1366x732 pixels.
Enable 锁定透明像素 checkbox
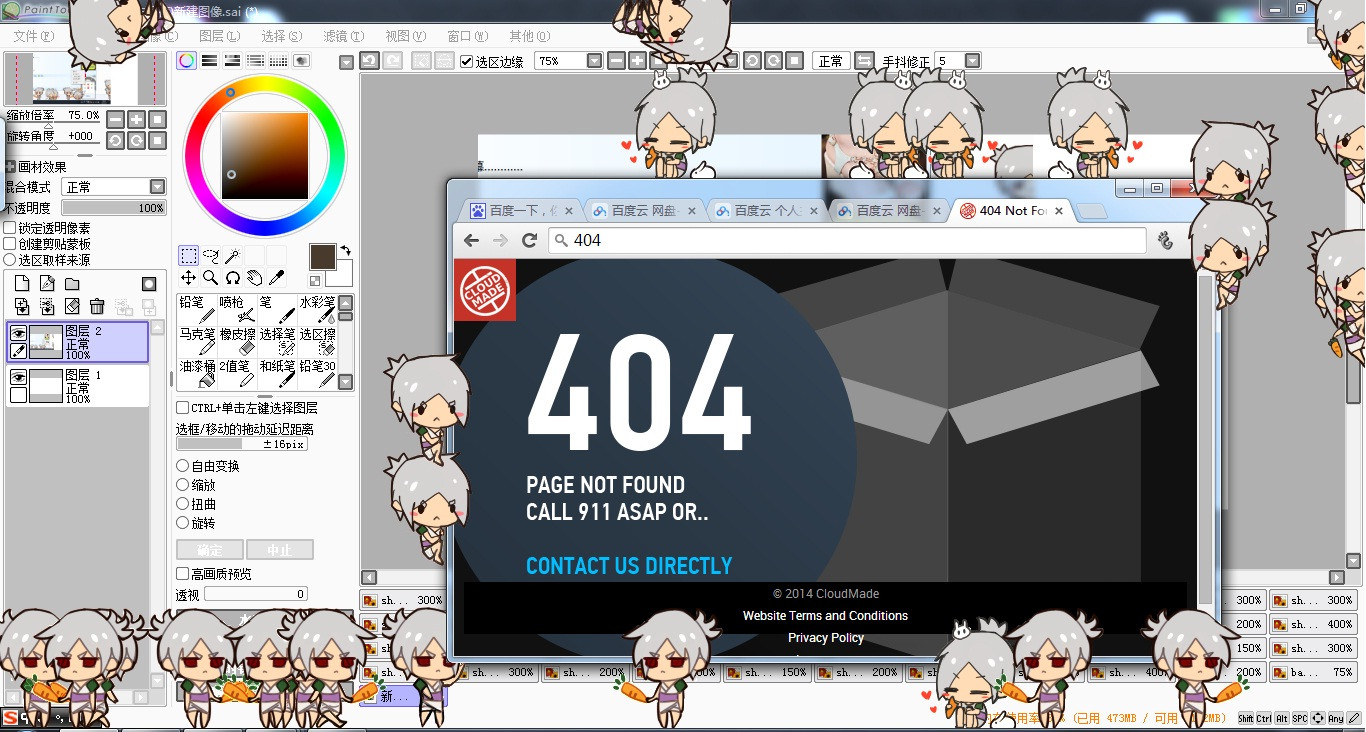tap(10, 228)
